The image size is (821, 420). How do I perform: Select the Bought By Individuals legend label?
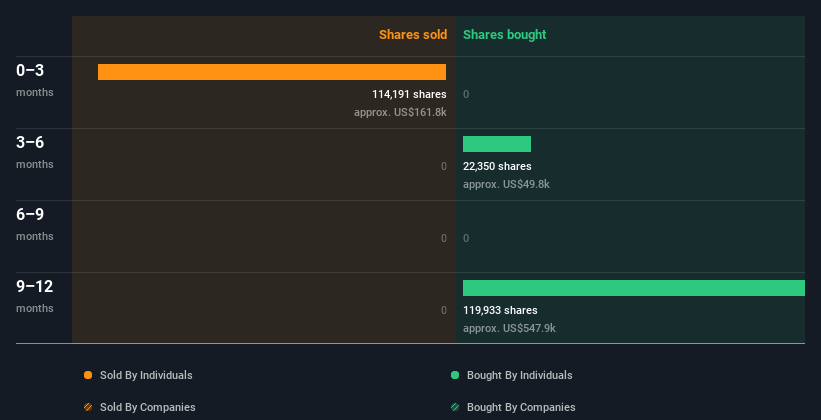pyautogui.click(x=519, y=375)
